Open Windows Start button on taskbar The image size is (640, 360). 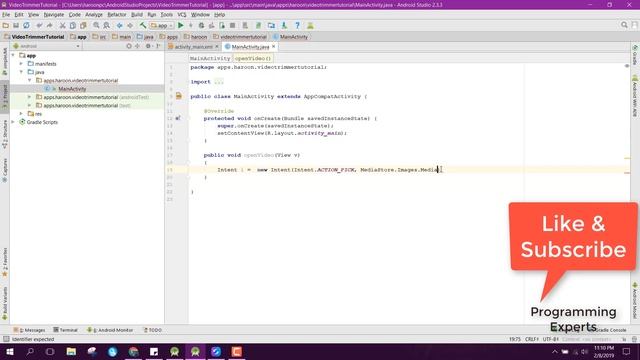[9, 351]
